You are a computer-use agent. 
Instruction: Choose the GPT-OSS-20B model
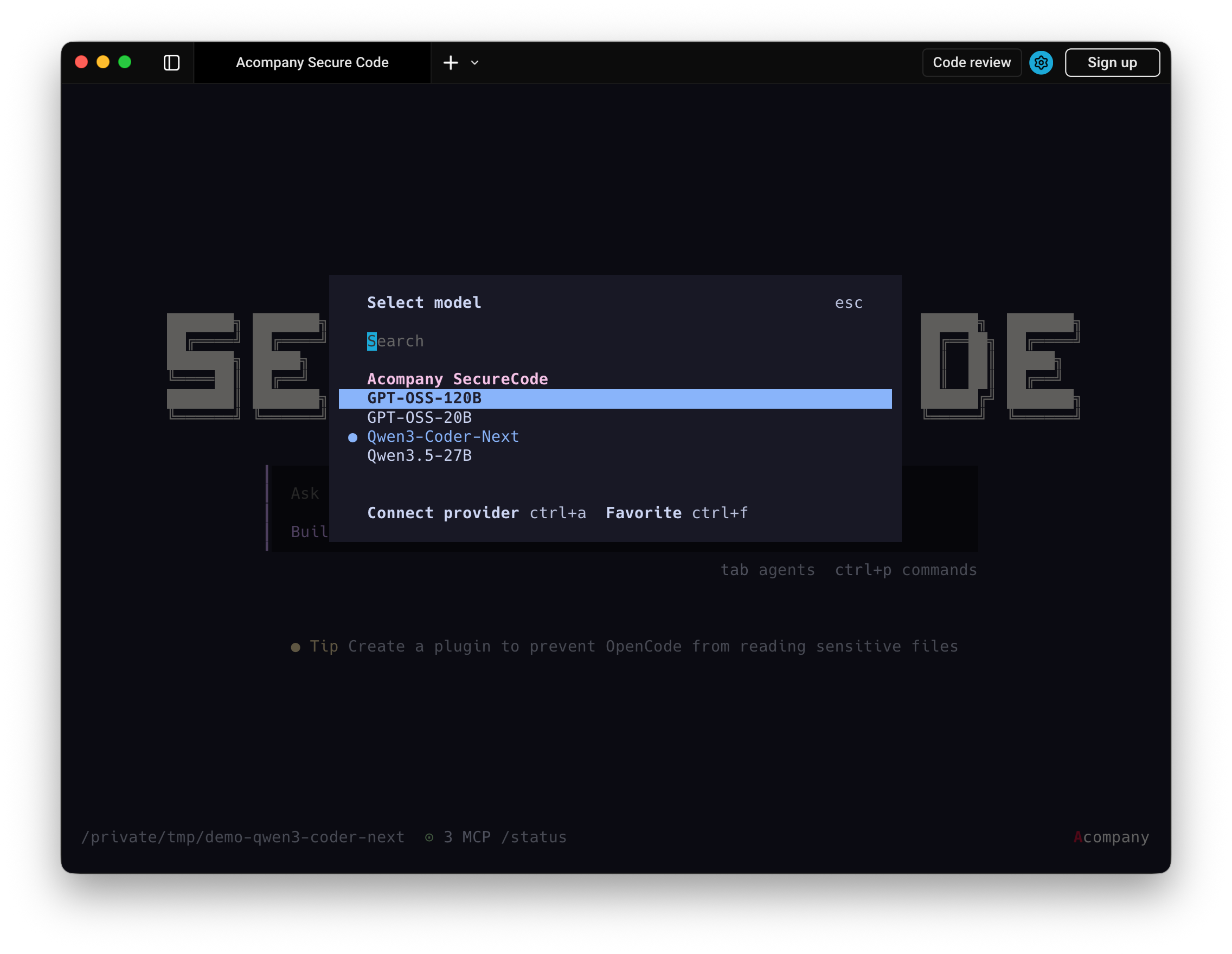tap(419, 418)
